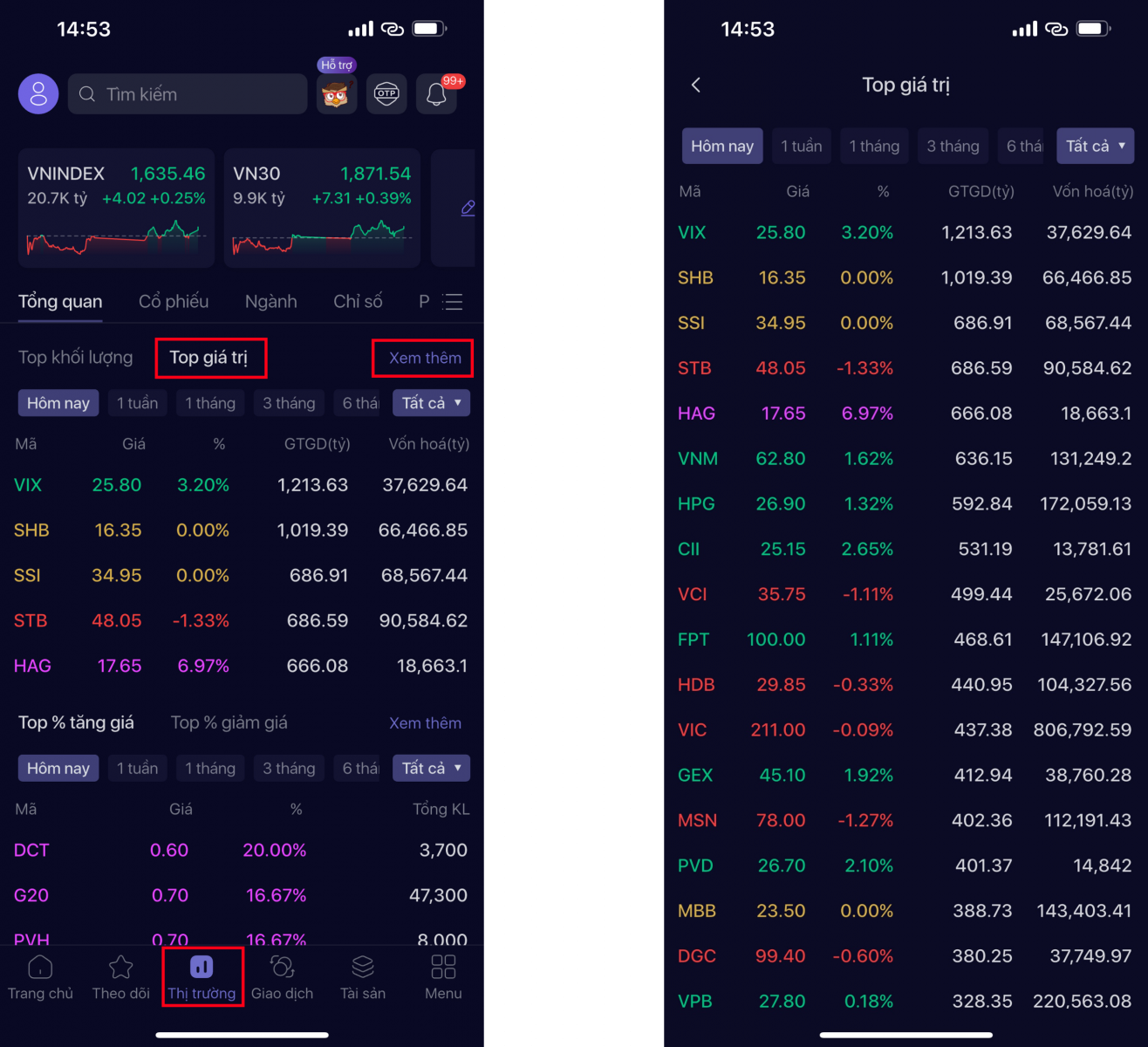Viewport: 1148px width, 1047px height.
Task: Open notifications bell with 99+ badge
Action: [437, 93]
